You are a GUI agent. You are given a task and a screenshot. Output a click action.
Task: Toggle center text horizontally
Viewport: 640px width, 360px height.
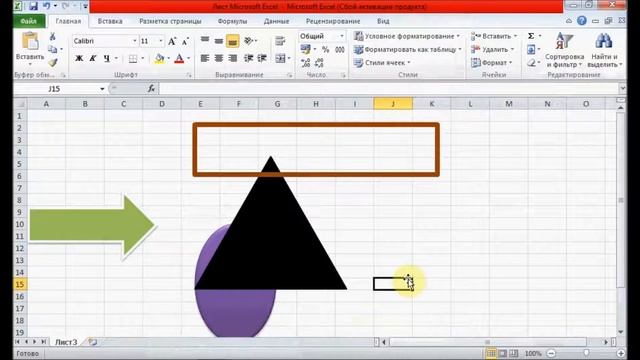tap(219, 58)
